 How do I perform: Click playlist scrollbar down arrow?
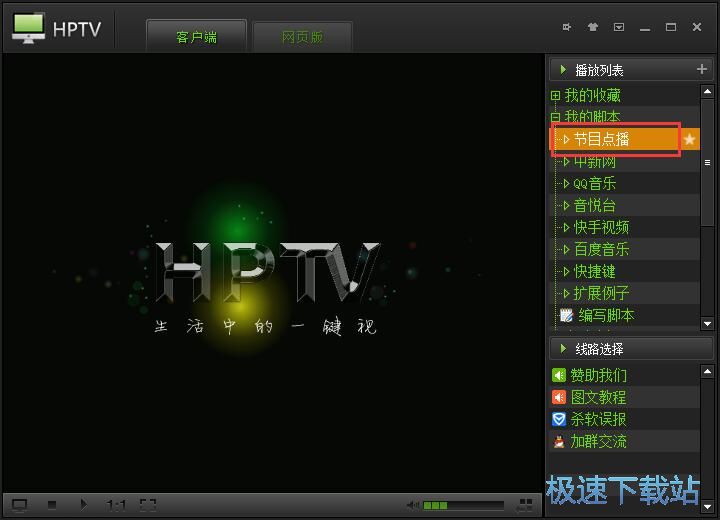(x=708, y=323)
